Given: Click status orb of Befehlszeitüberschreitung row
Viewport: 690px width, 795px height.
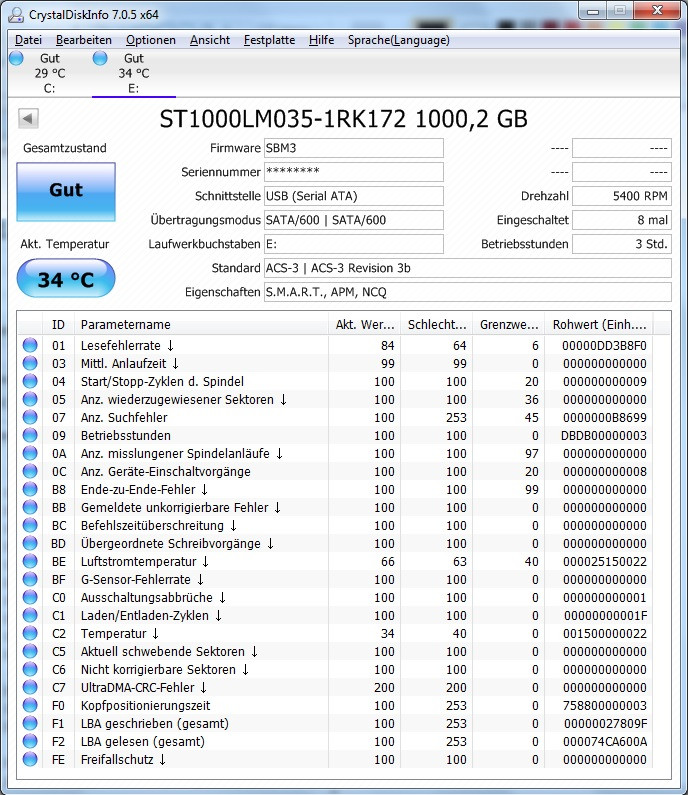Looking at the screenshot, I should pos(30,525).
